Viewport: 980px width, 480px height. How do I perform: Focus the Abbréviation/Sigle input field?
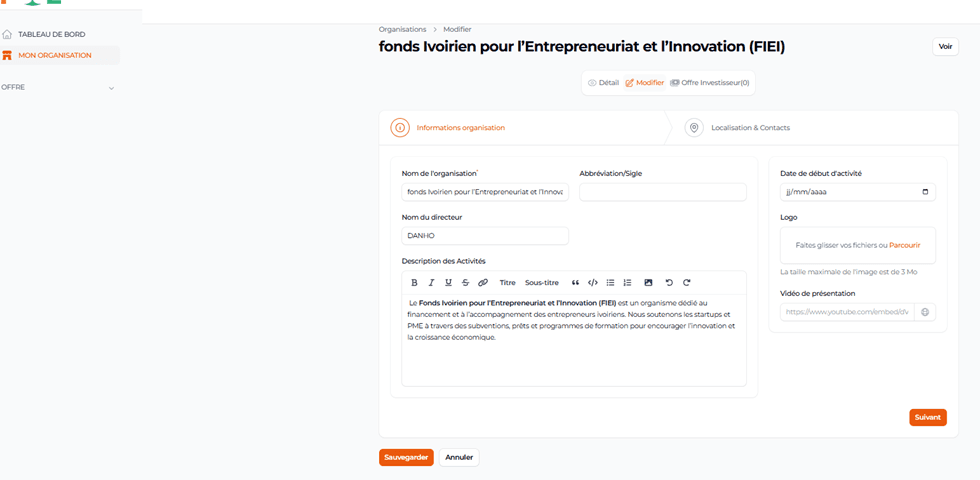click(662, 192)
